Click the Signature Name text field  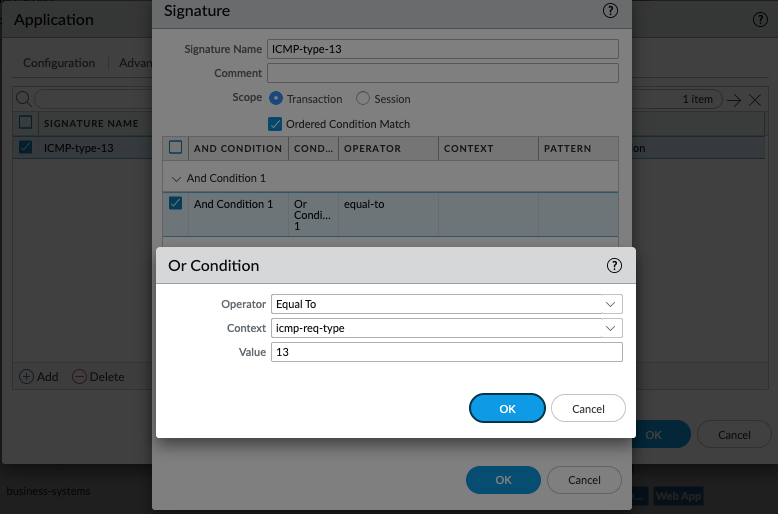(442, 49)
